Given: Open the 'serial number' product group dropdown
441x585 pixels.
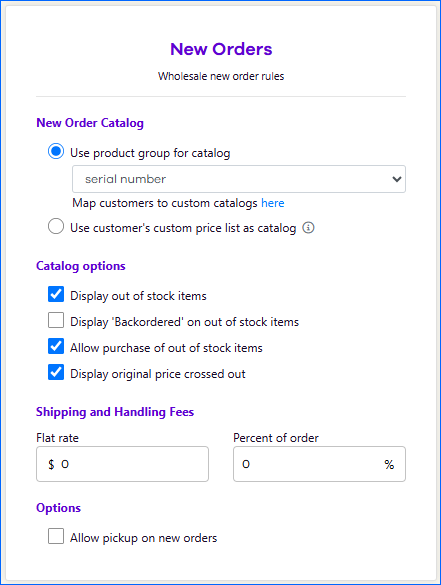Looking at the screenshot, I should [x=239, y=179].
